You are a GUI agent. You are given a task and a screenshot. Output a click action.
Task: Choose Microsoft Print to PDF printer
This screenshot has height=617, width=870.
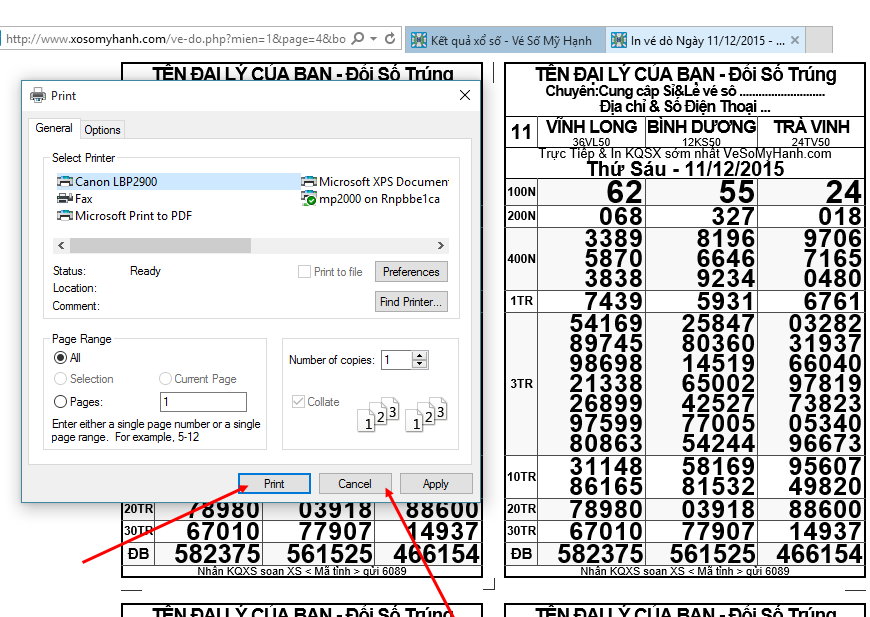[x=125, y=216]
